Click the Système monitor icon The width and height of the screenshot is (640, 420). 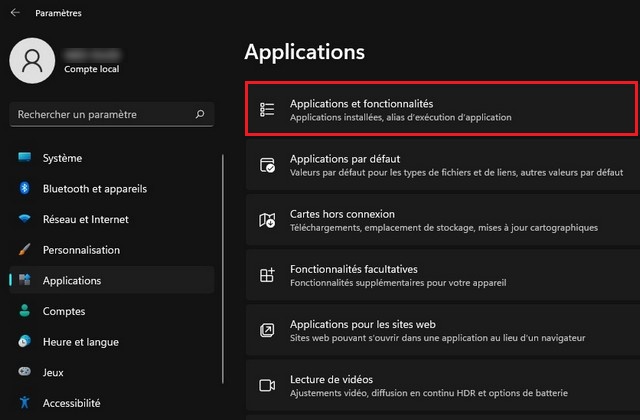[24, 158]
